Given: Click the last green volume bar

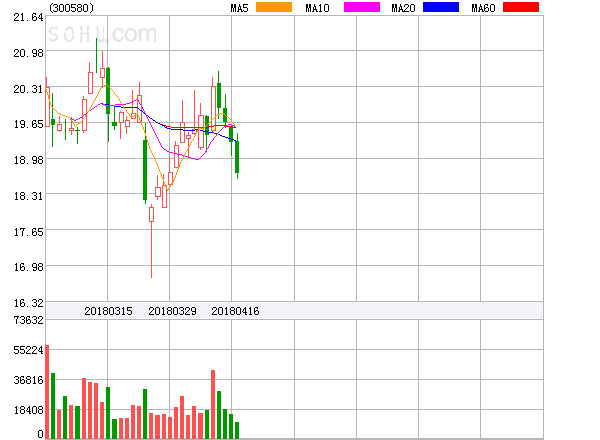Looking at the screenshot, I should point(237,430).
